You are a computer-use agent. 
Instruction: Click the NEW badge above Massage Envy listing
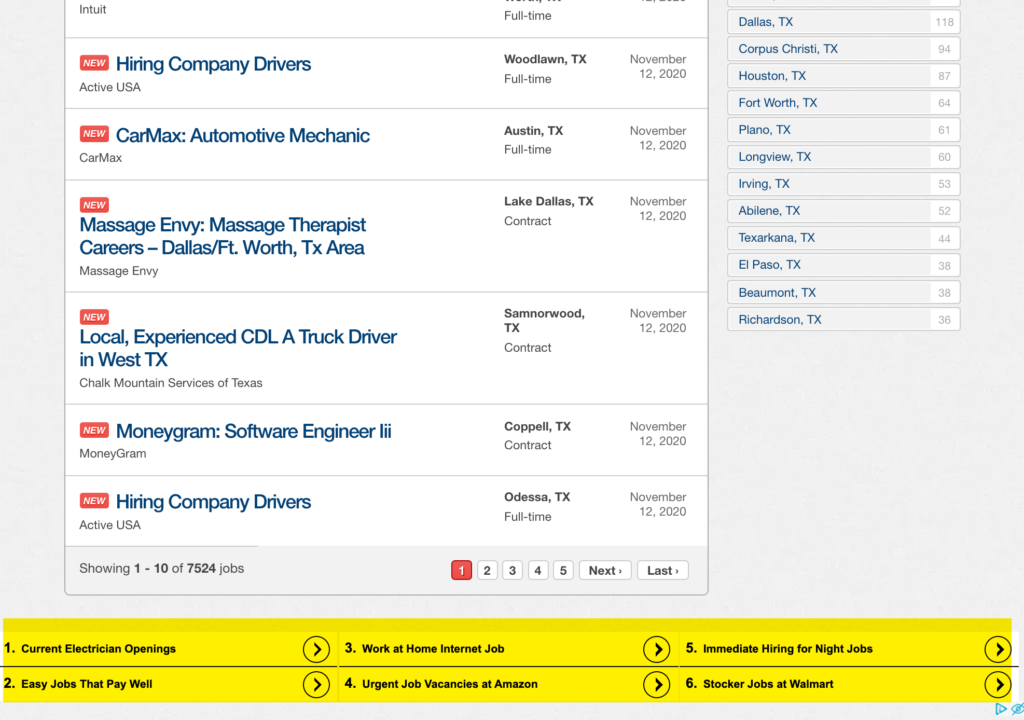pyautogui.click(x=94, y=205)
